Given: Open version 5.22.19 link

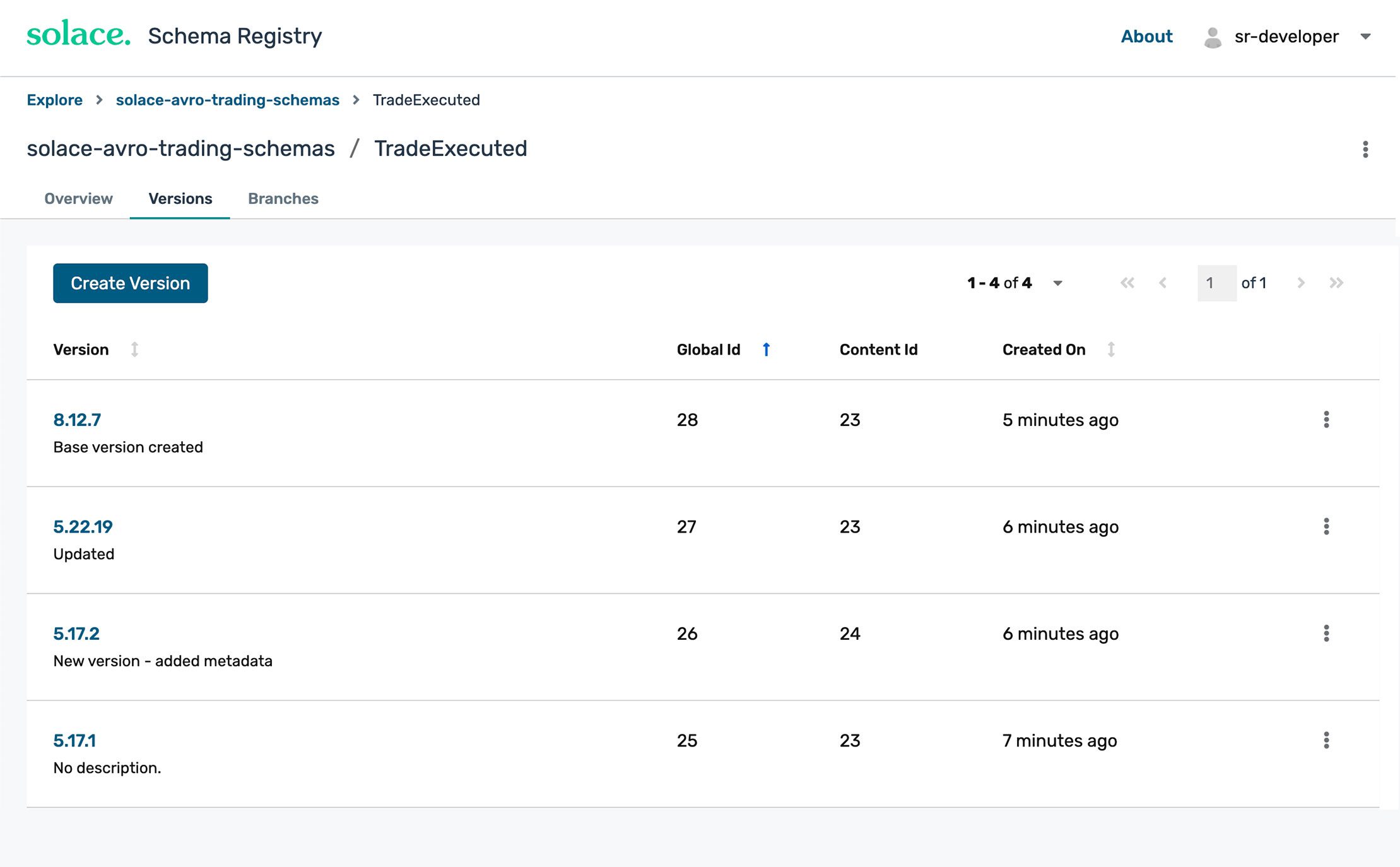Looking at the screenshot, I should [x=83, y=527].
